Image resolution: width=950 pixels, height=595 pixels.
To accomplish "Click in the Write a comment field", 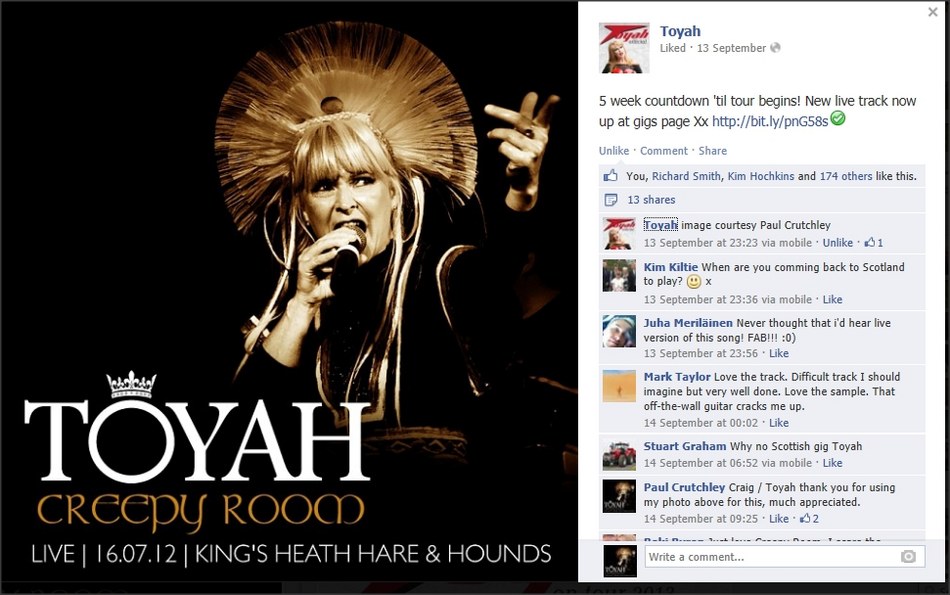I will click(x=785, y=557).
